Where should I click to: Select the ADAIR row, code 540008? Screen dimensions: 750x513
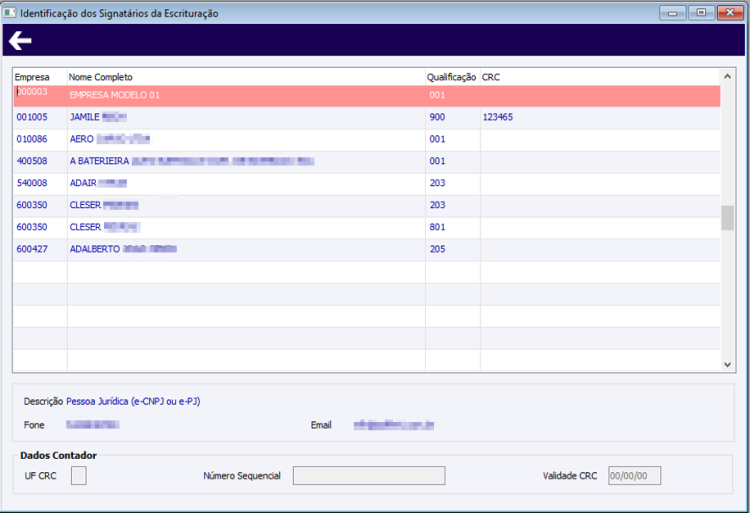[367, 184]
